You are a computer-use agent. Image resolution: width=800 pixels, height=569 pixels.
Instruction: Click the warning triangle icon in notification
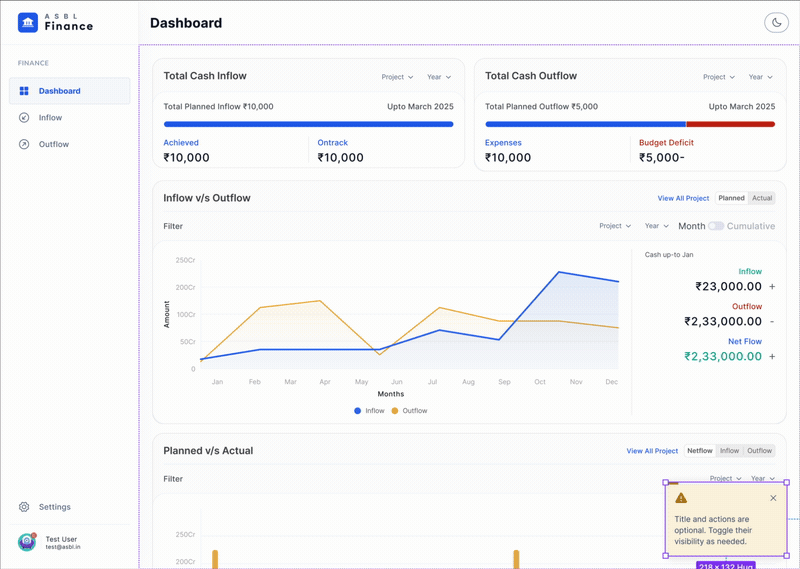coord(681,498)
